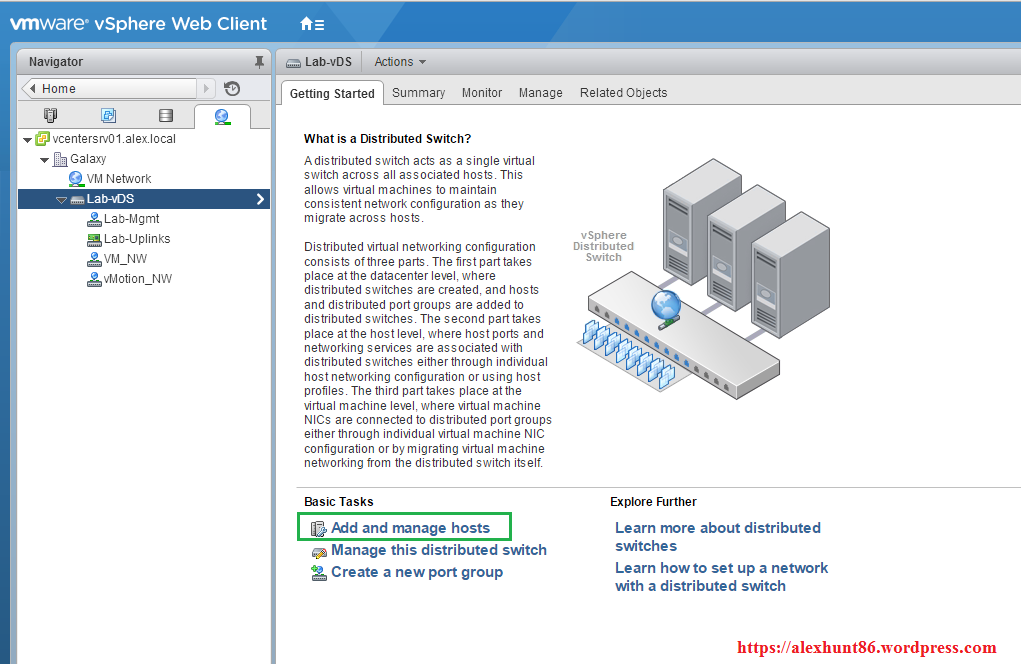The width and height of the screenshot is (1021, 664).
Task: Click the Home menu icon in header
Action: click(x=311, y=23)
